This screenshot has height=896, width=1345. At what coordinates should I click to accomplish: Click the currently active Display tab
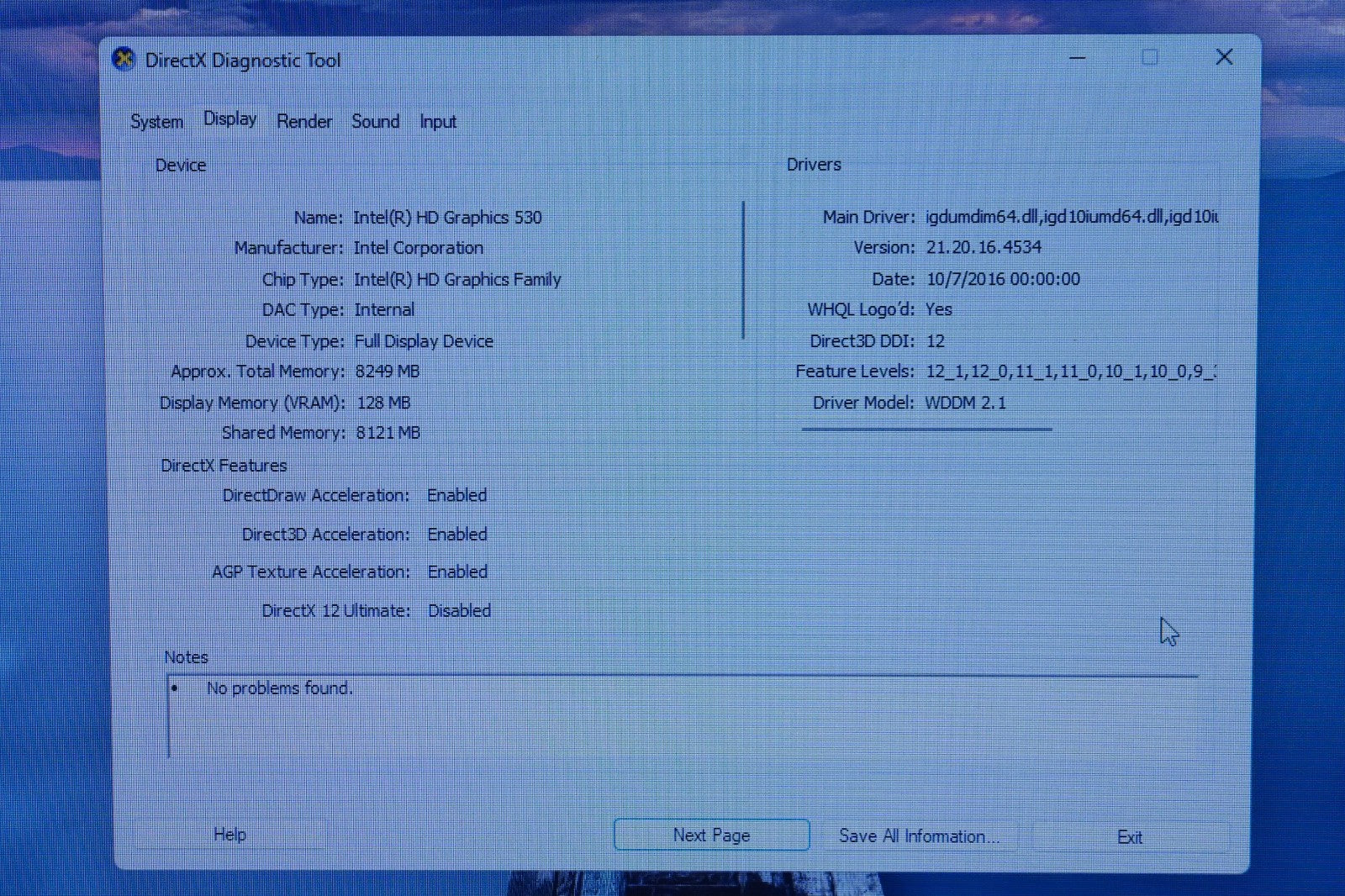pos(229,119)
